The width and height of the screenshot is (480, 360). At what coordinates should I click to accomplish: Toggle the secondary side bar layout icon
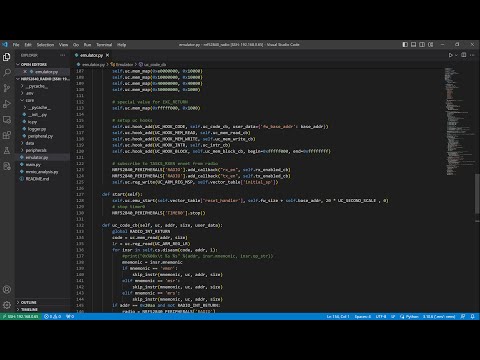pyautogui.click(x=422, y=44)
